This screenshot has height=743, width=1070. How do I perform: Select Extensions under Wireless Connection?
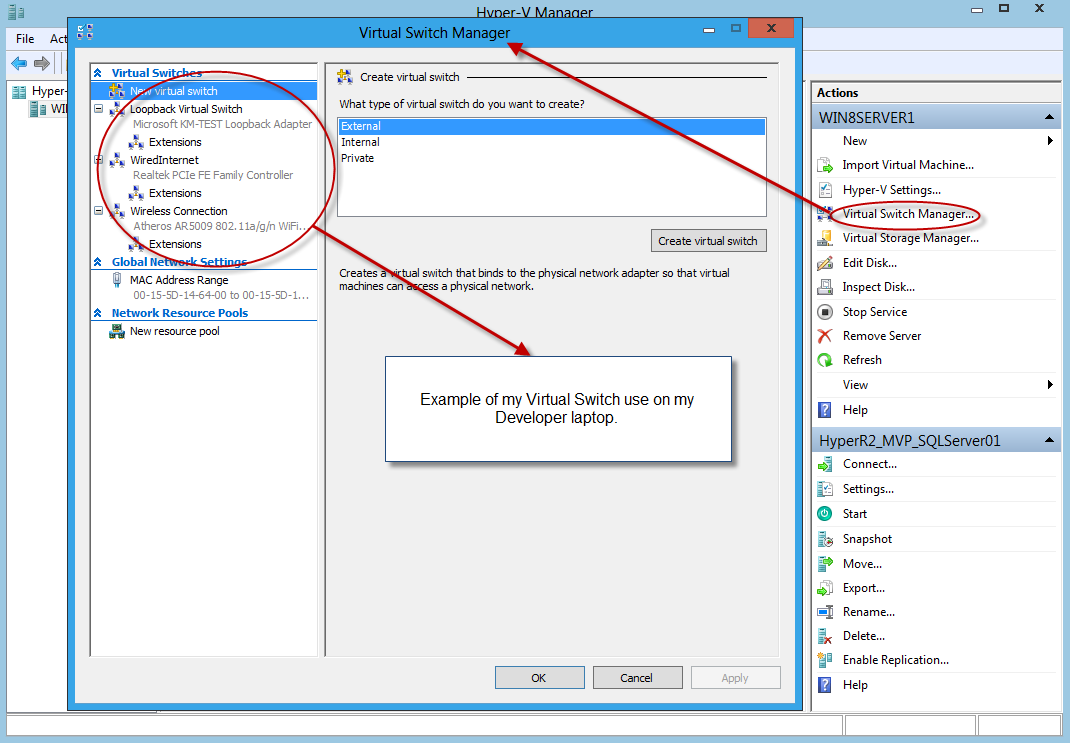[x=175, y=244]
